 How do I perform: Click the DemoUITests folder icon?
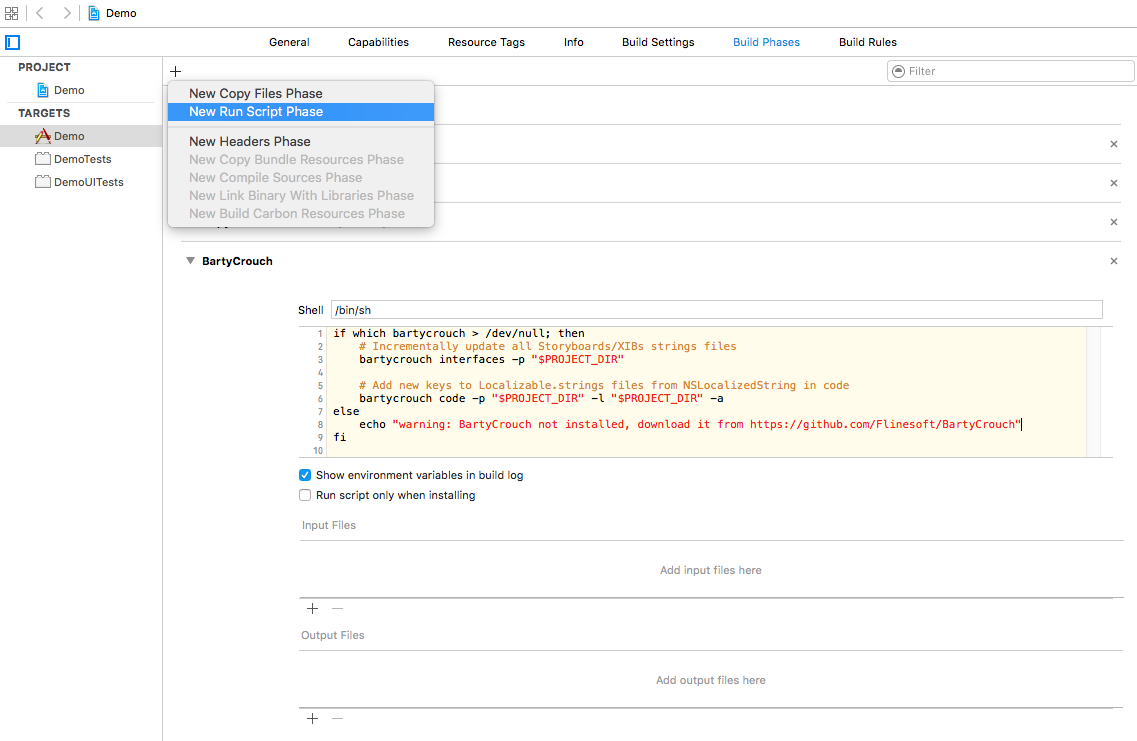tap(43, 182)
